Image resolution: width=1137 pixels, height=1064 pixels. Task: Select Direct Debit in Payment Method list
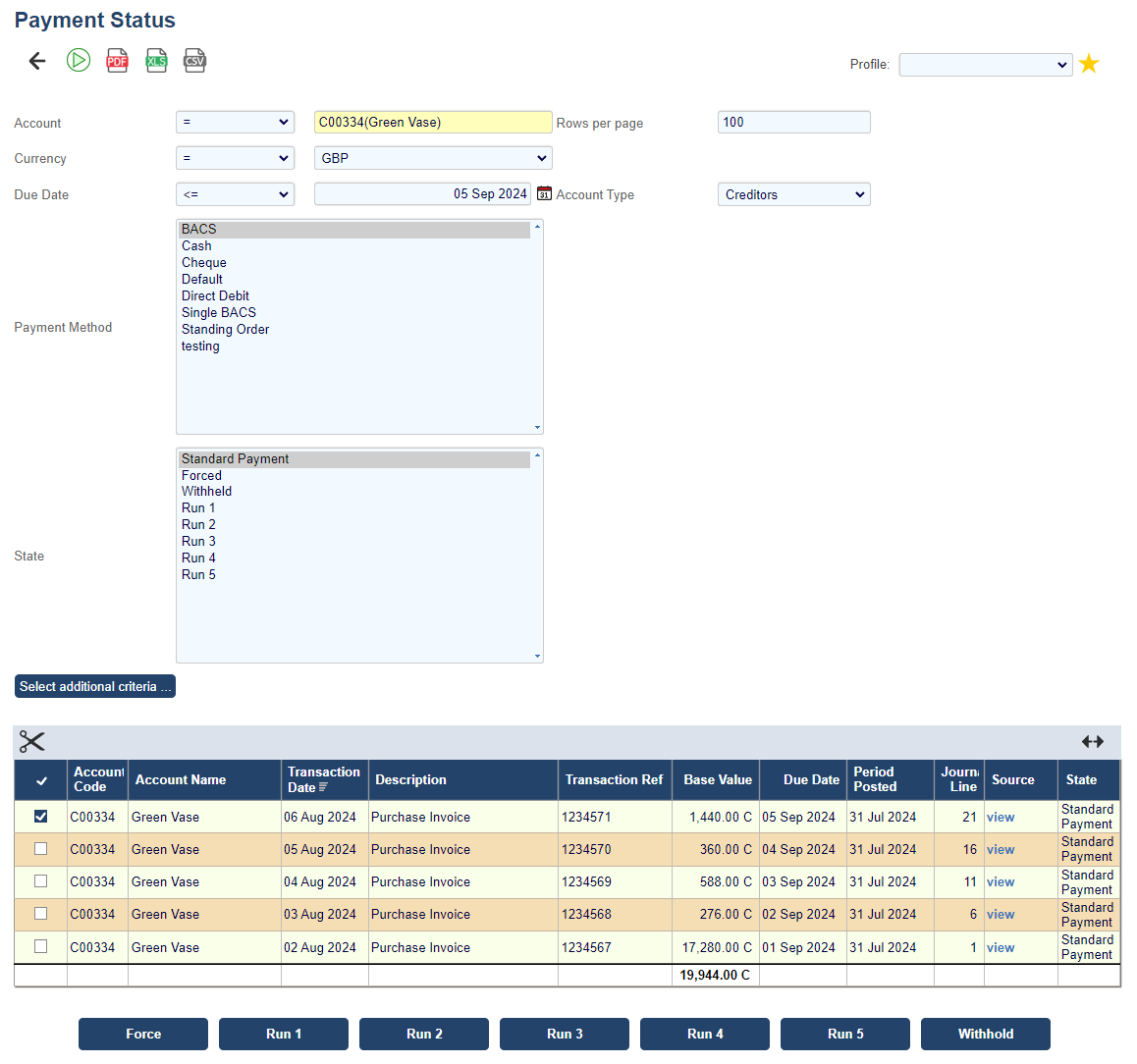pyautogui.click(x=215, y=296)
